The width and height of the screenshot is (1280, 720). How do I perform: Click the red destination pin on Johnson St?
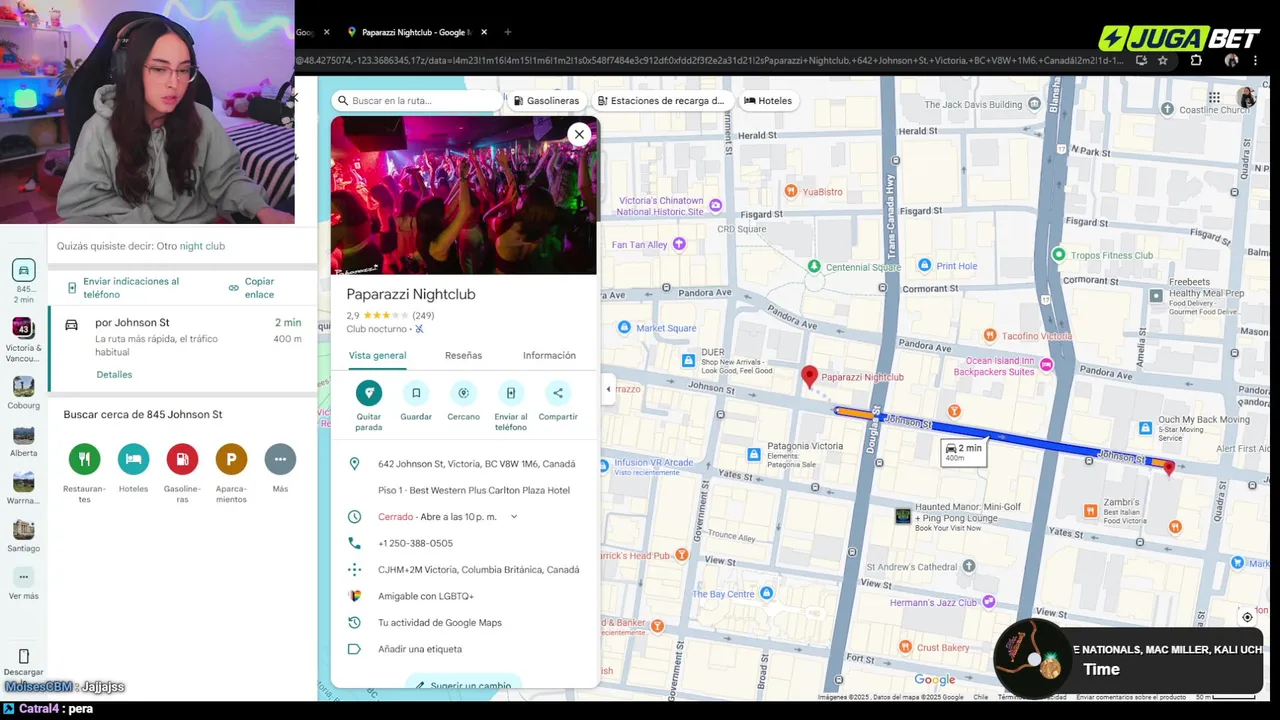pyautogui.click(x=1169, y=467)
